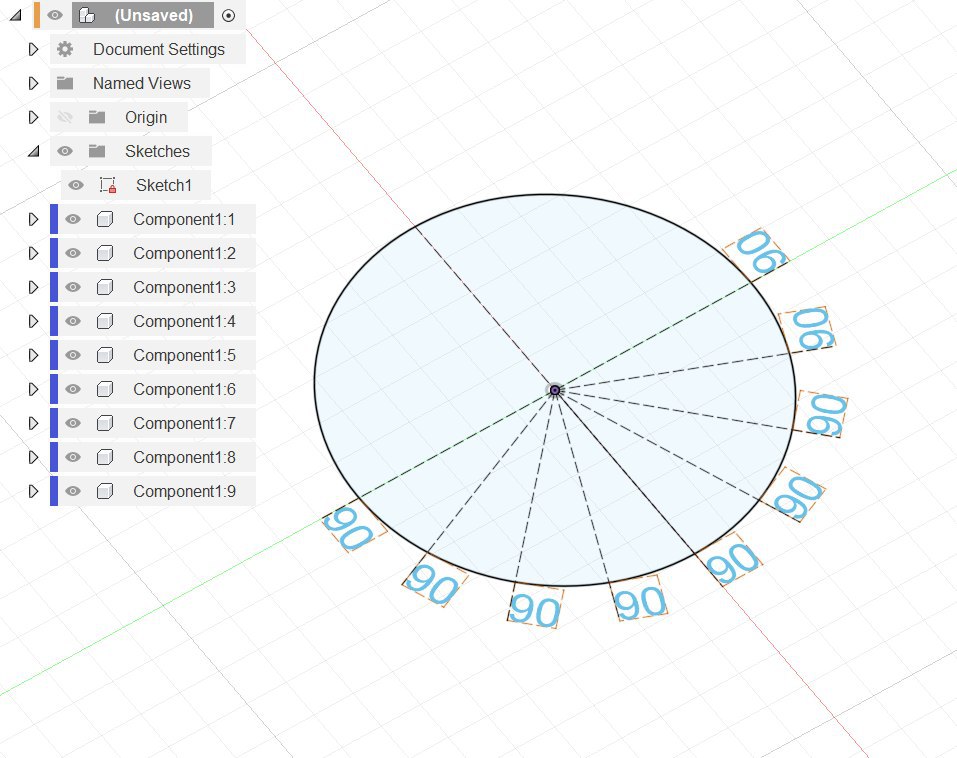Viewport: 957px width, 758px height.
Task: Hide the Sketches folder
Action: click(65, 151)
